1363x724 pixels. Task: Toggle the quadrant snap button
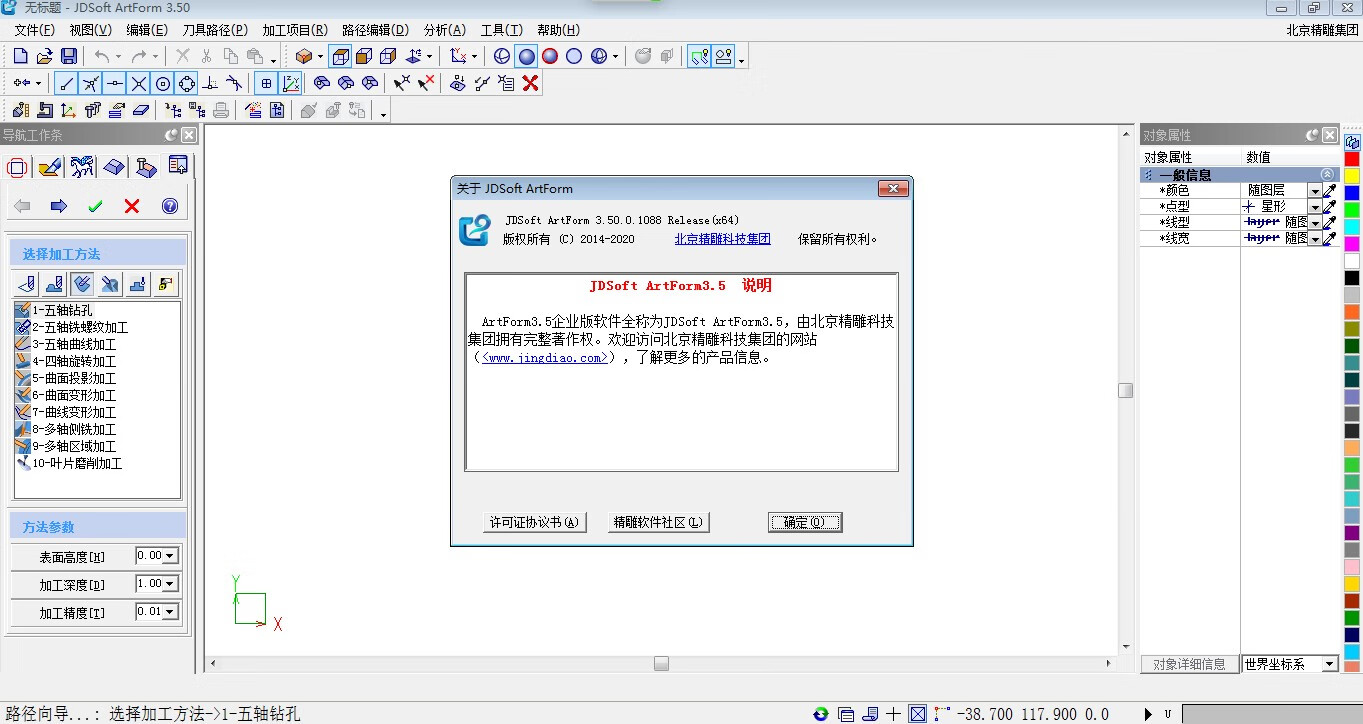[187, 84]
